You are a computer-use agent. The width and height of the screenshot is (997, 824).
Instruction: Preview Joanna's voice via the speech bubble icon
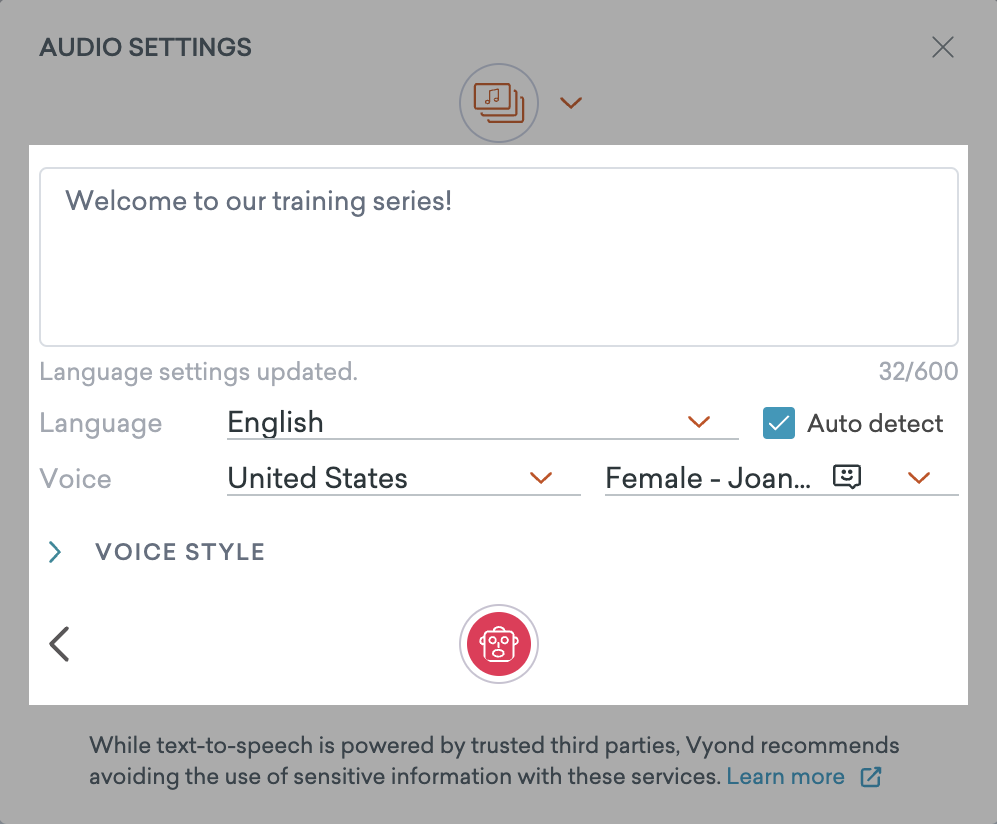[847, 477]
